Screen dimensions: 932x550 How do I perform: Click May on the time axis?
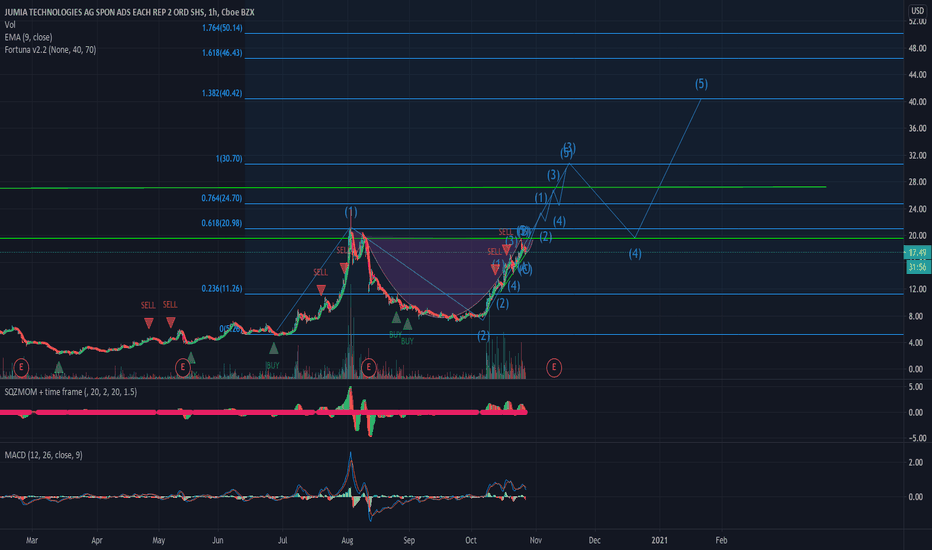coord(159,540)
